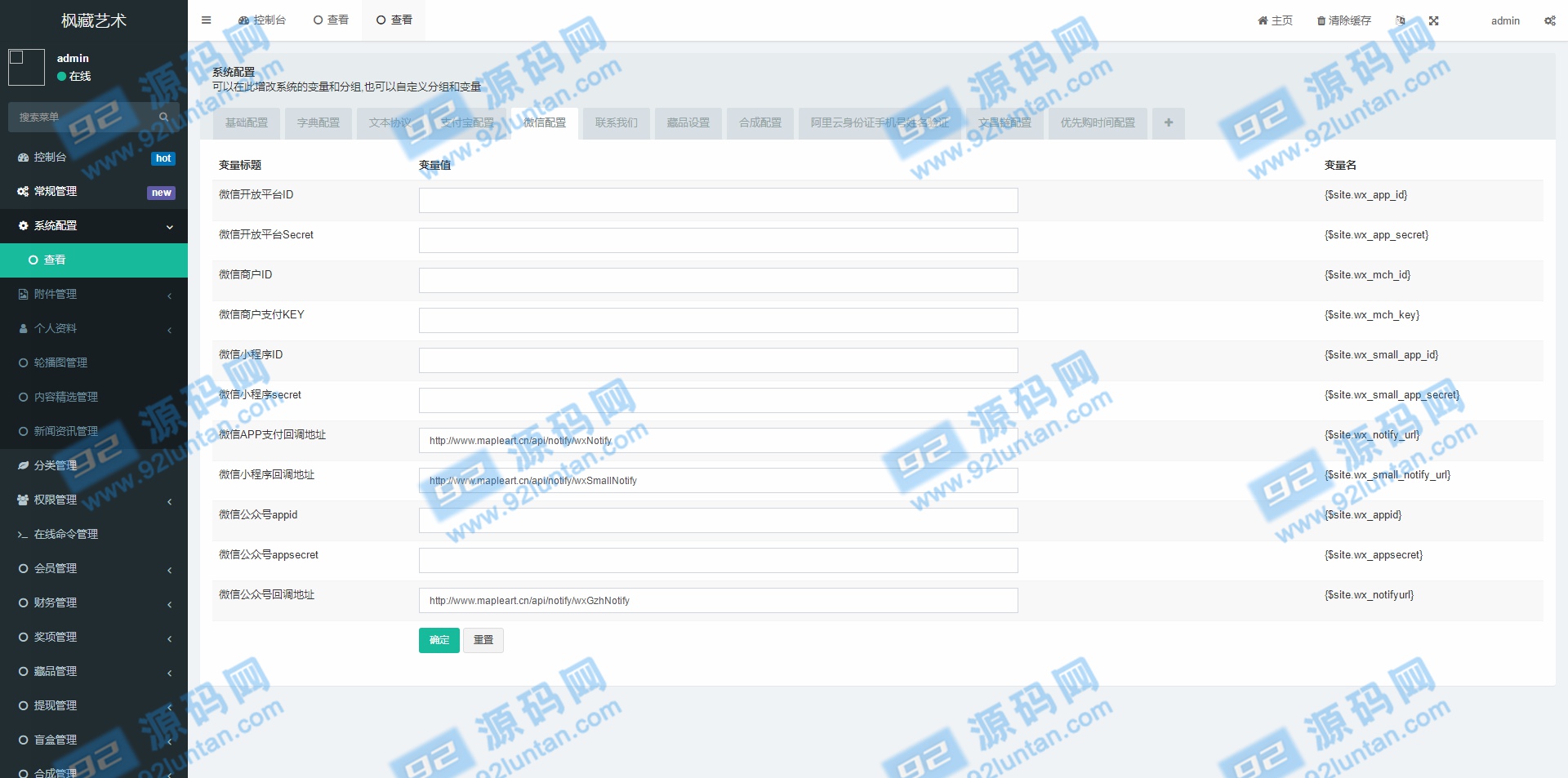Screen dimensions: 1568x778
Task: Open the 优先购时间配置 tab
Action: [x=1098, y=122]
